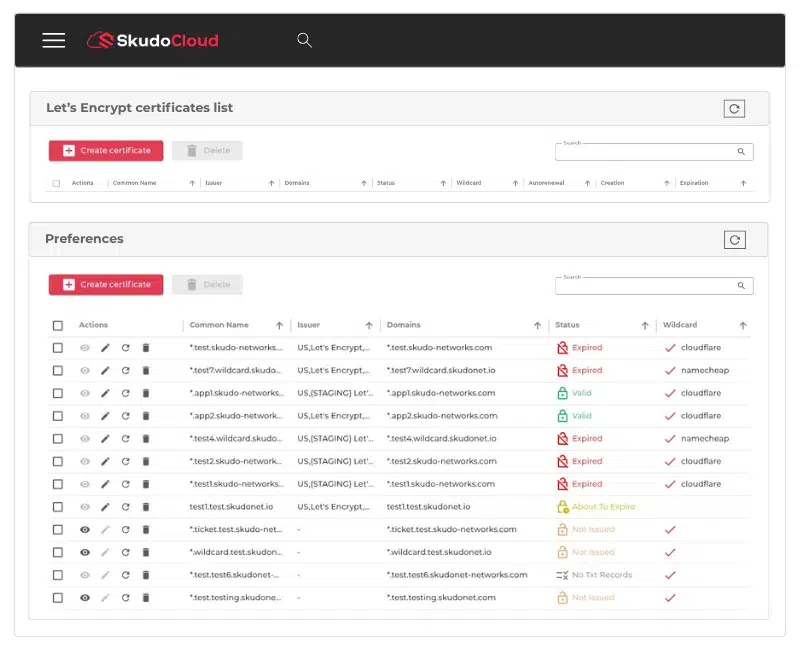The height and width of the screenshot is (650, 800).
Task: Click Create certificate in the Let's Encrypt panel
Action: click(x=105, y=150)
